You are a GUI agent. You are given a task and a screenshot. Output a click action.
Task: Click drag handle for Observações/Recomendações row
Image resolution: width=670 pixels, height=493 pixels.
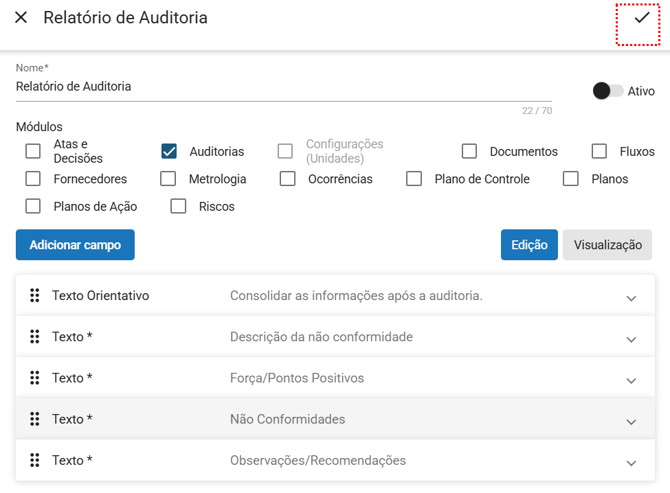tap(35, 460)
